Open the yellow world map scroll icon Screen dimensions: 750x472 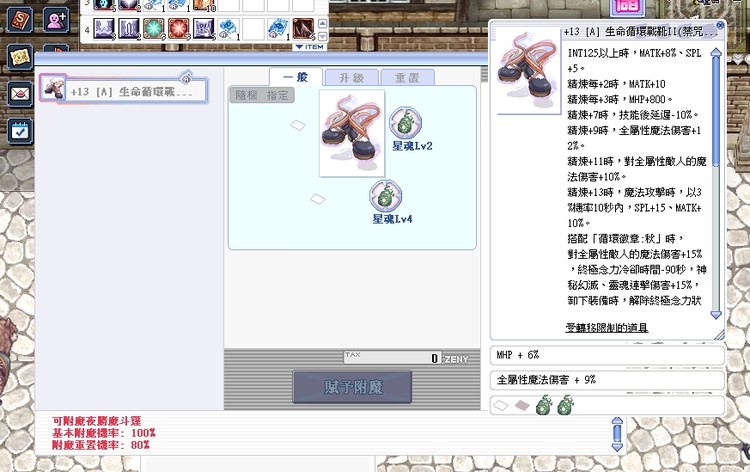tap(20, 57)
